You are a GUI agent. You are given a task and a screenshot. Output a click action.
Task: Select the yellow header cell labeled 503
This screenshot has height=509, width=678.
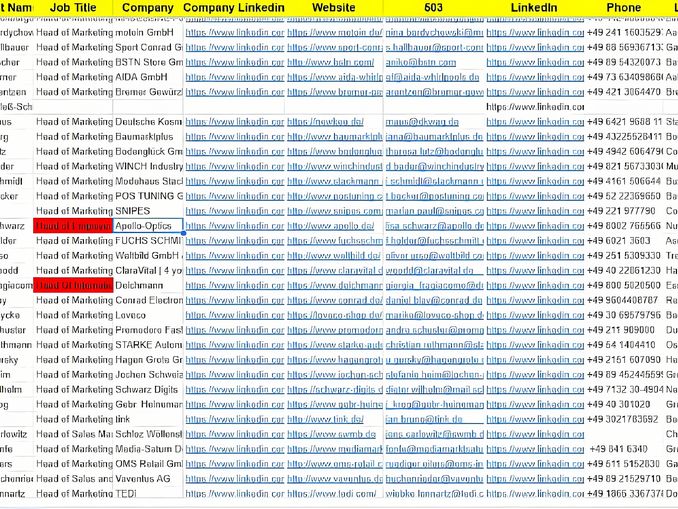pyautogui.click(x=434, y=7)
